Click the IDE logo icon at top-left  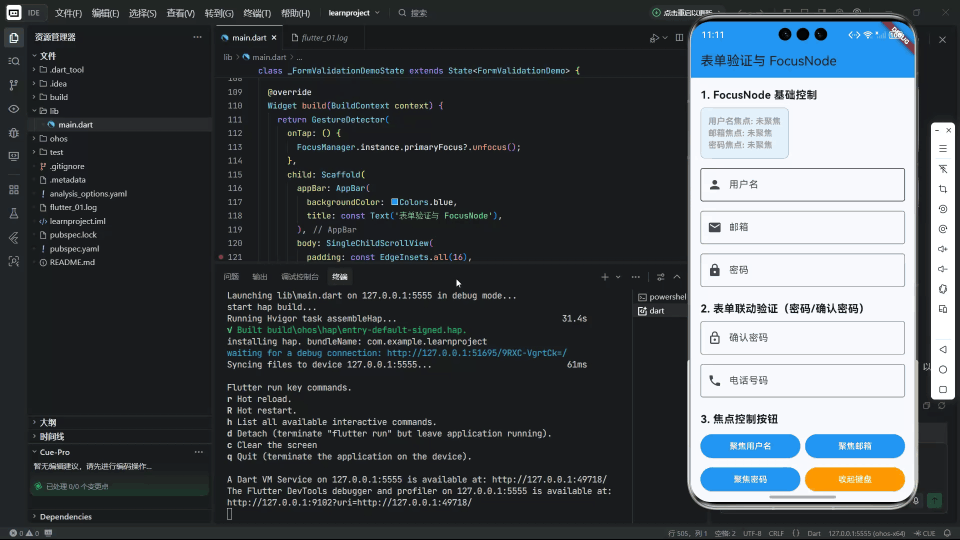click(x=13, y=12)
